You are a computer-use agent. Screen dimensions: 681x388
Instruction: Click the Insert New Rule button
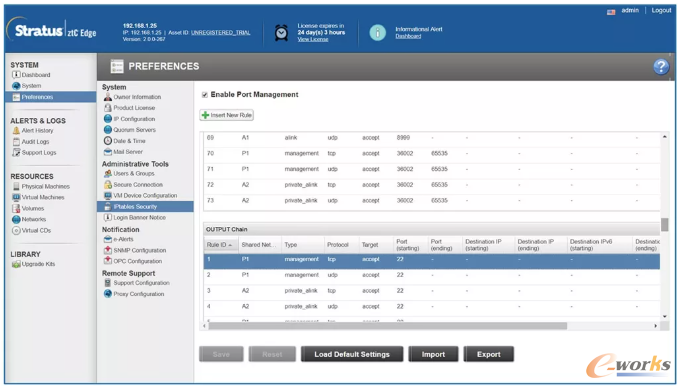point(226,115)
